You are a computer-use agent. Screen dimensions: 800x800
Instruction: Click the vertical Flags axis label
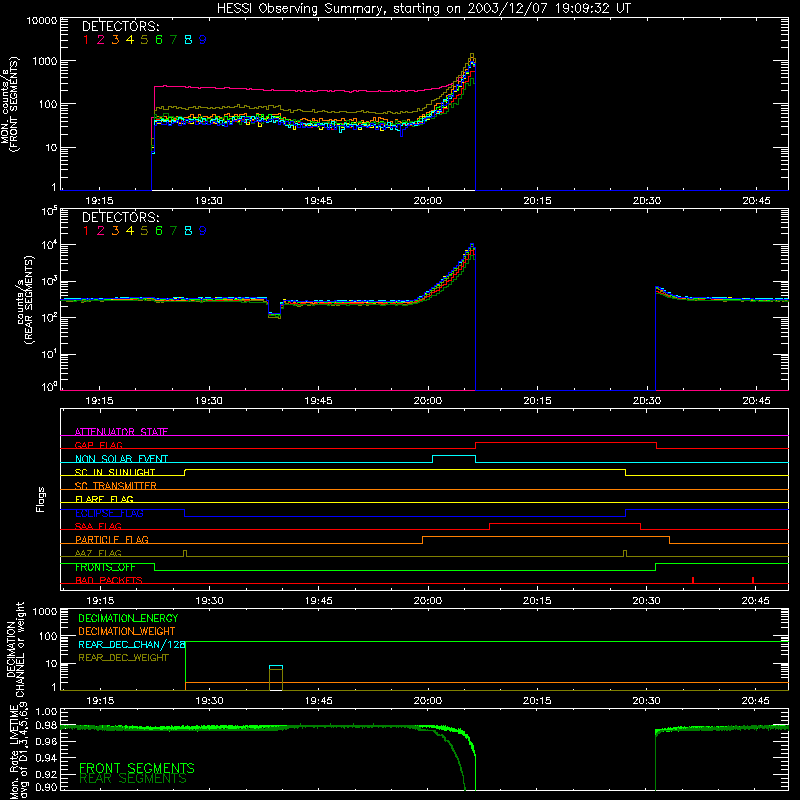pyautogui.click(x=41, y=499)
